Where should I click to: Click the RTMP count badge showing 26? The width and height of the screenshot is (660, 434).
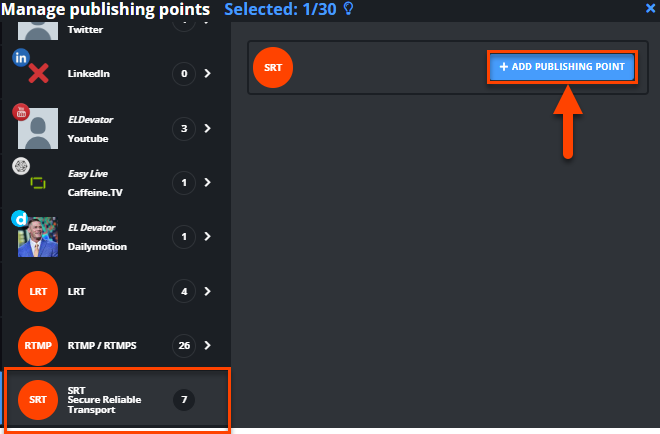(184, 346)
